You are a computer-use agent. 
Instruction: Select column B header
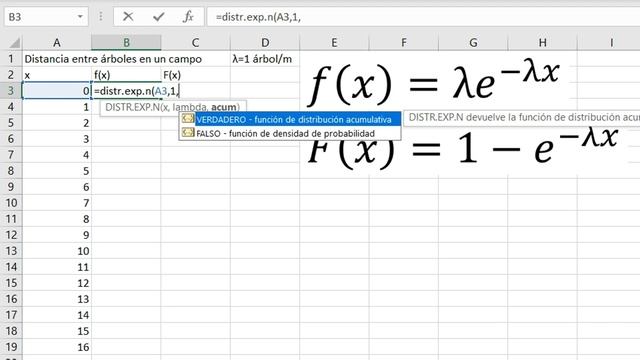point(126,42)
